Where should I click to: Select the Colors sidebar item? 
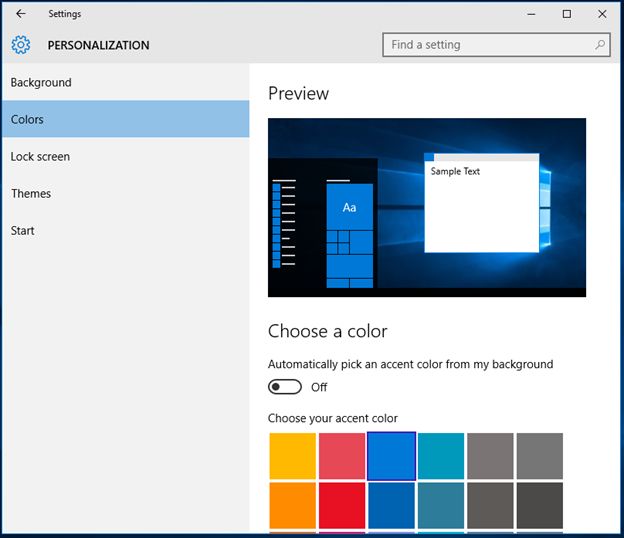[x=27, y=120]
